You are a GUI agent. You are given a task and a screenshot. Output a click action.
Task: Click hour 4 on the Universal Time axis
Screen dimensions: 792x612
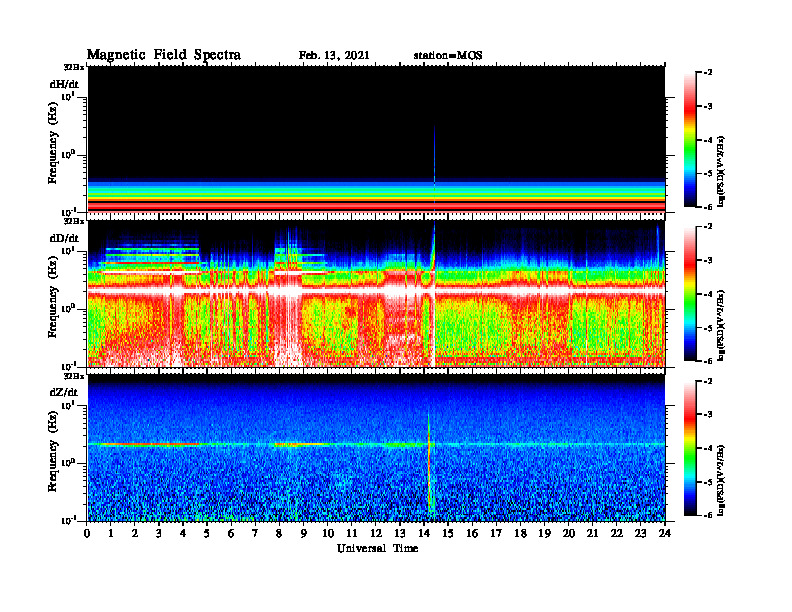[183, 533]
